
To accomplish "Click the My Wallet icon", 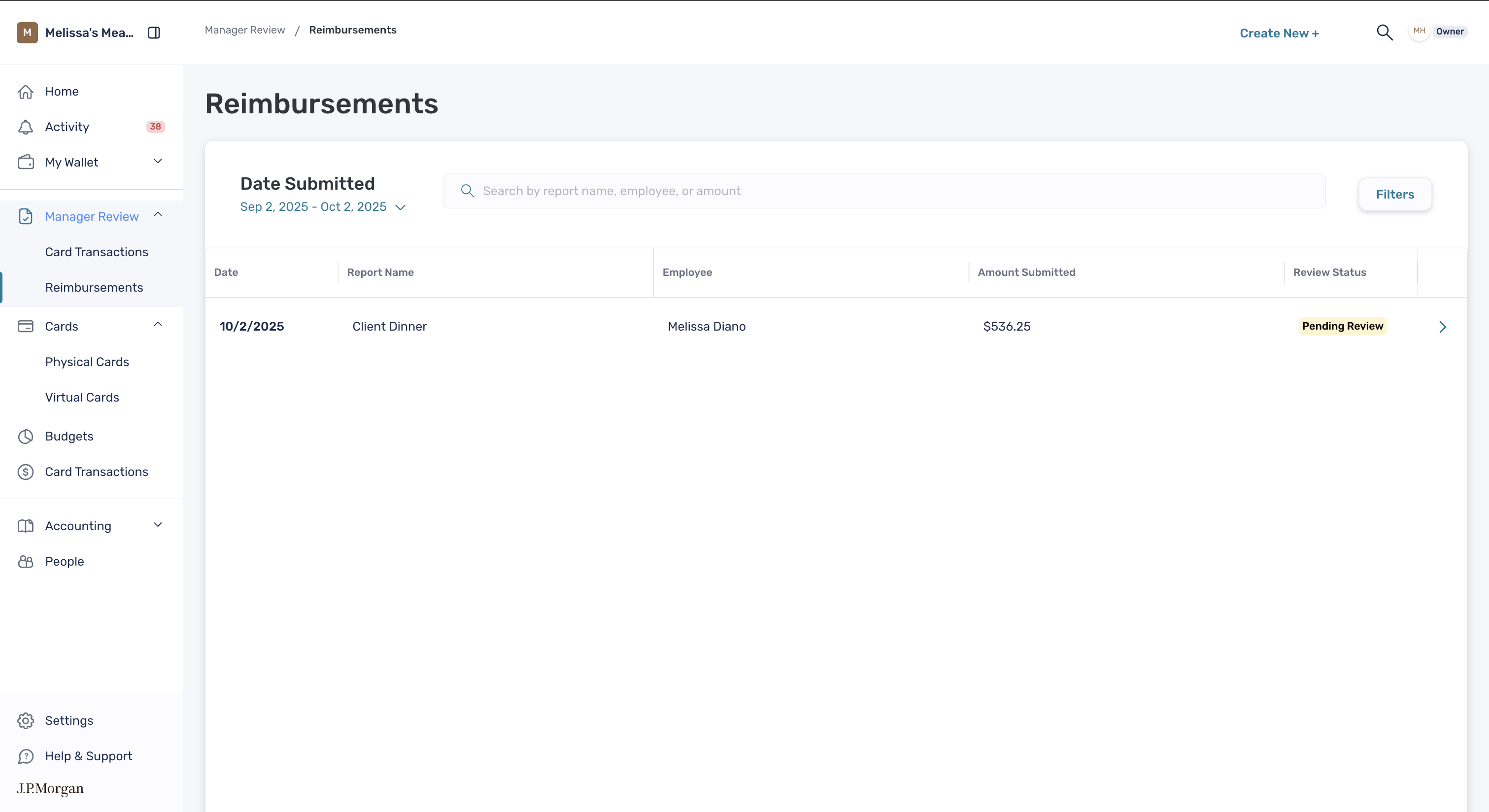I will click(26, 162).
